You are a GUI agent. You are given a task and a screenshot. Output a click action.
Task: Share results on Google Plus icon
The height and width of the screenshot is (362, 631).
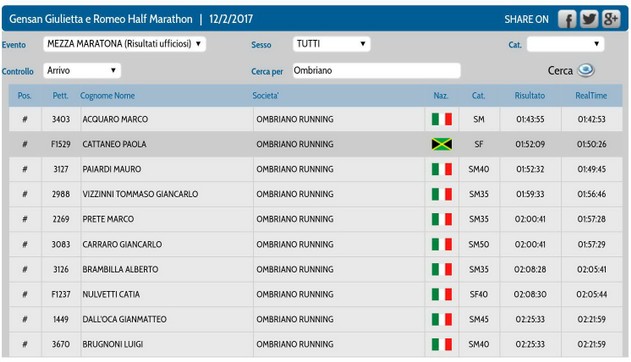coord(610,19)
